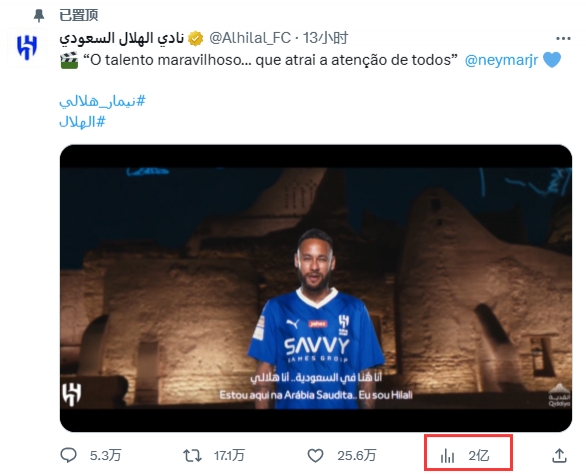
Task: Click the 2亿 view count
Action: (x=479, y=456)
